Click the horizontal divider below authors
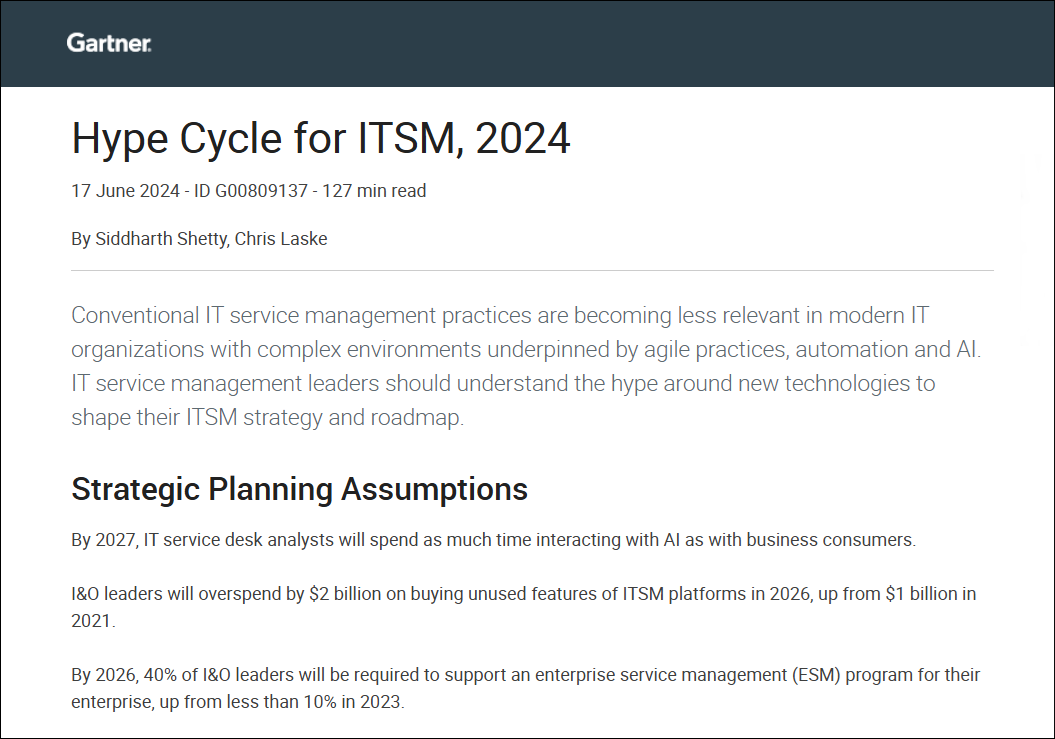The image size is (1055, 739). pos(532,270)
